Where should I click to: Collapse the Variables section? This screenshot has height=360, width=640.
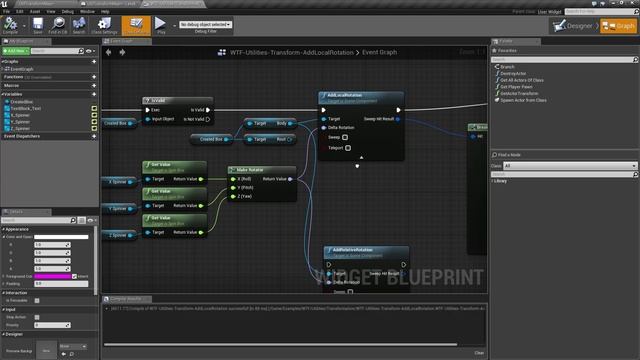[2, 94]
